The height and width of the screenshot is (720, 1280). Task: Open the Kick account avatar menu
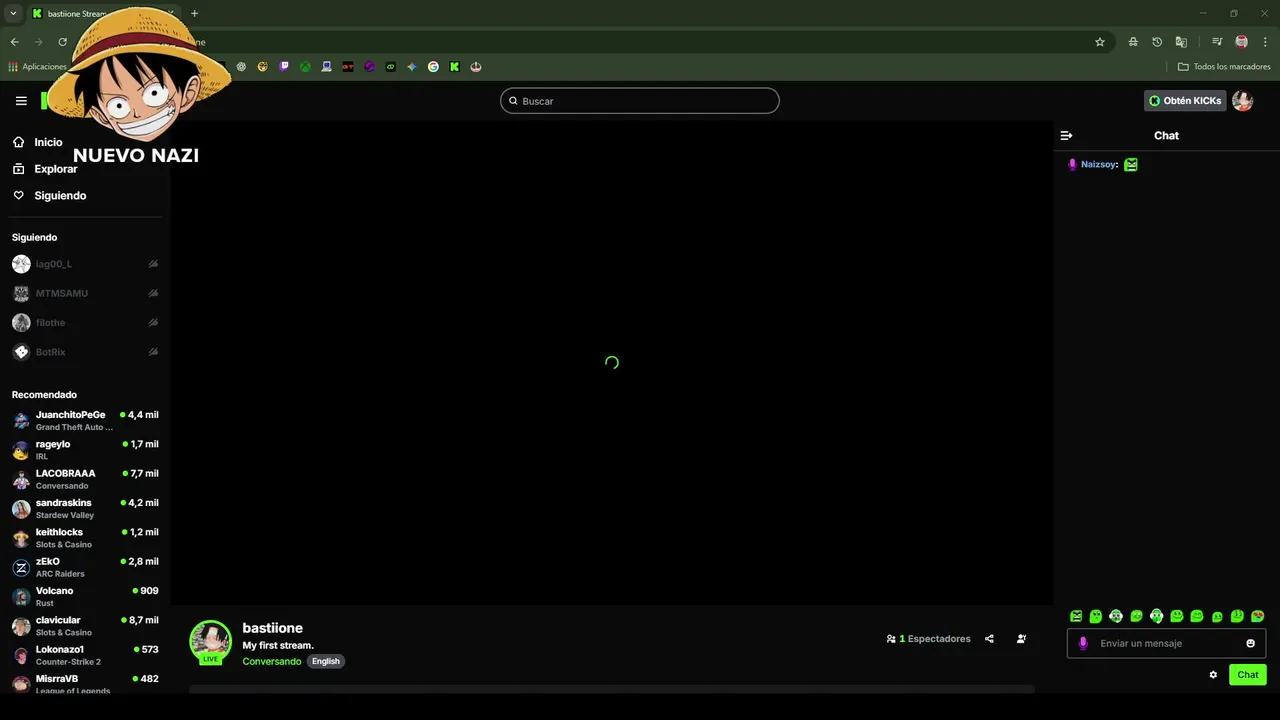coord(1243,101)
